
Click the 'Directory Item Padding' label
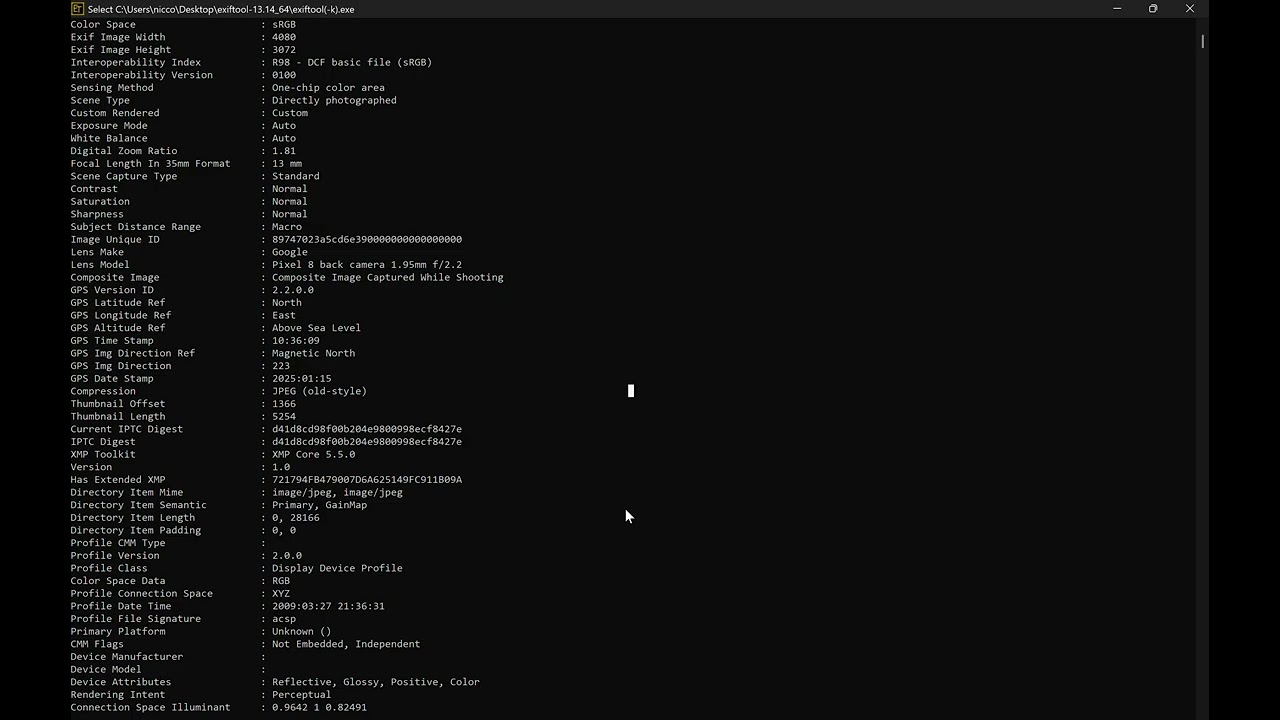[136, 530]
